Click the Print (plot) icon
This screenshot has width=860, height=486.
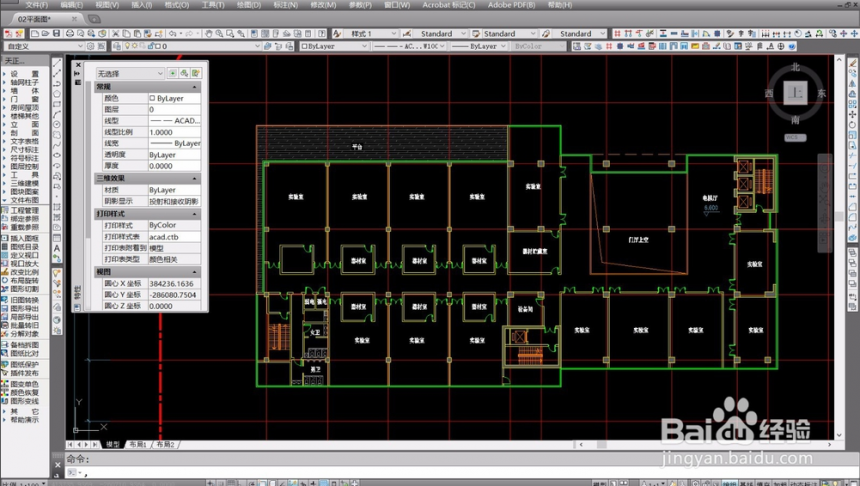(x=70, y=33)
